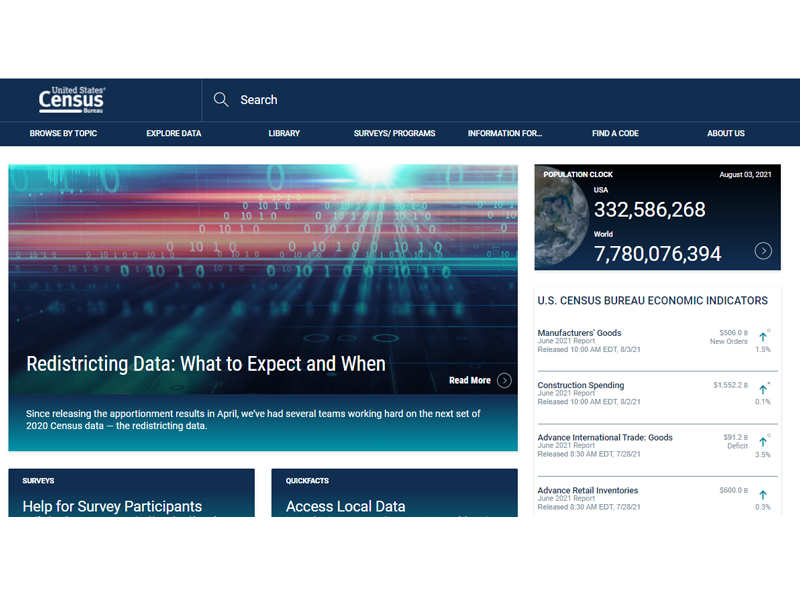Screen dimensions: 800x600
Task: Click the apportionment results summary paragraph
Action: point(253,420)
